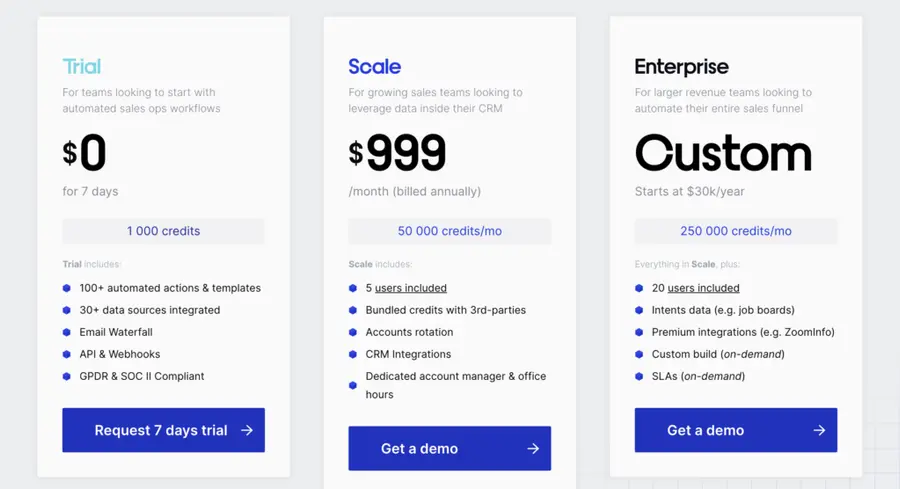Open the 5 users included link
The height and width of the screenshot is (489, 900).
coord(410,288)
